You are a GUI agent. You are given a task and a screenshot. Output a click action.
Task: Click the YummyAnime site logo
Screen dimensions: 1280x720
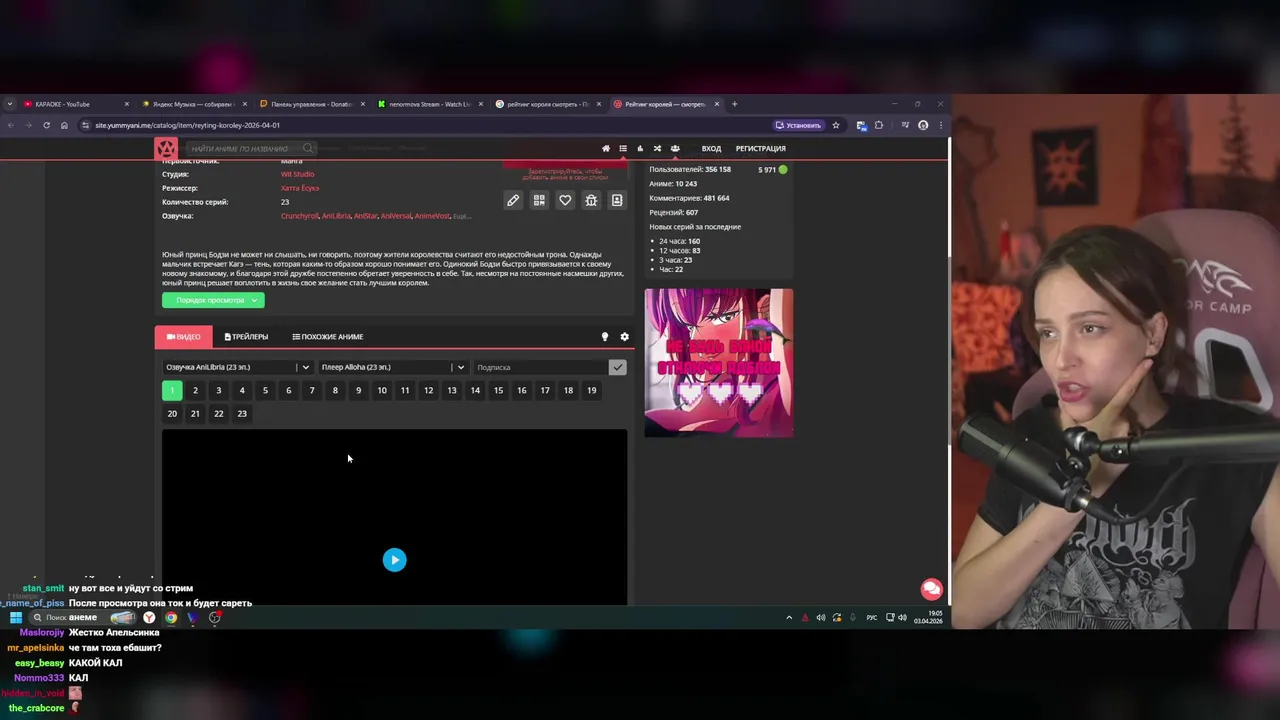[x=166, y=149]
